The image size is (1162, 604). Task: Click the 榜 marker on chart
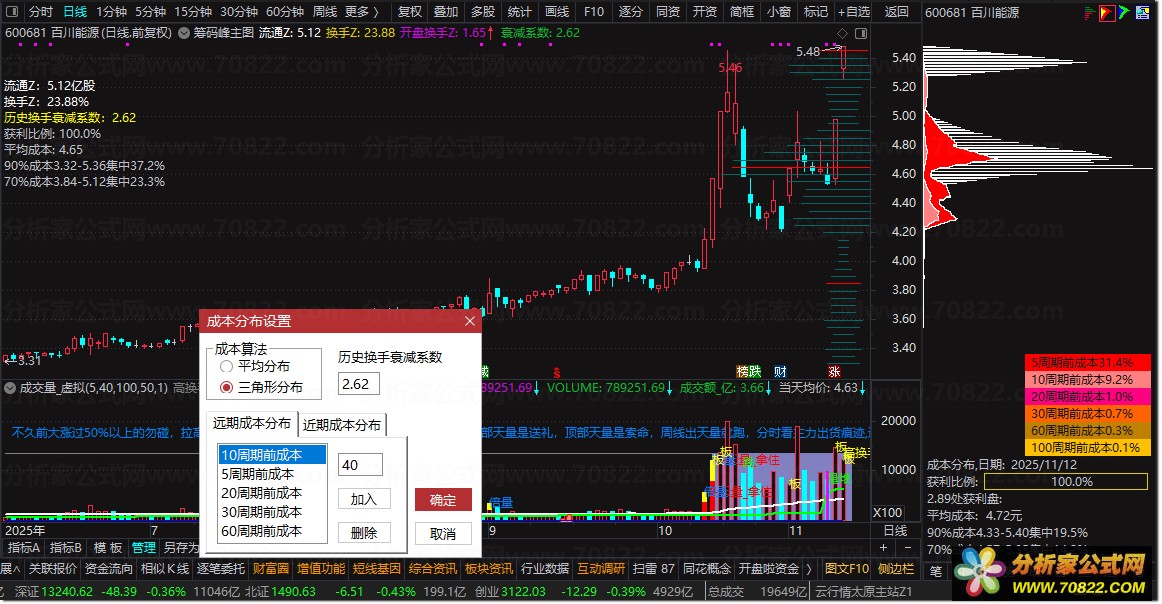[x=743, y=371]
